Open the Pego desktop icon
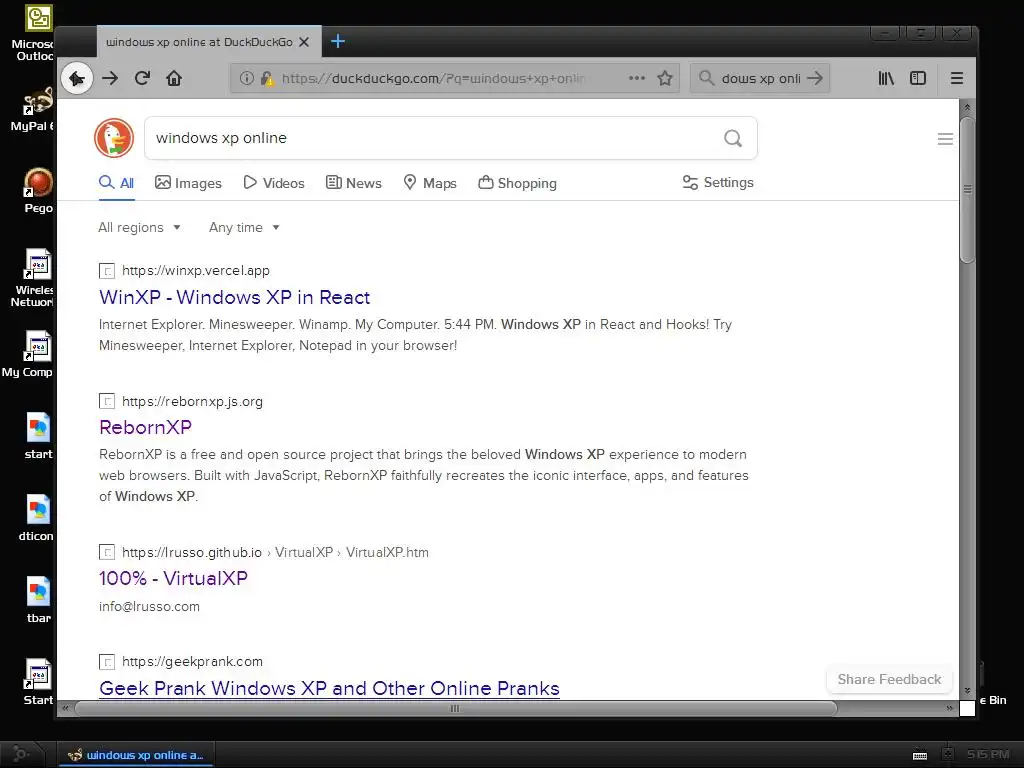Screen dimensions: 1024x768 point(38,191)
